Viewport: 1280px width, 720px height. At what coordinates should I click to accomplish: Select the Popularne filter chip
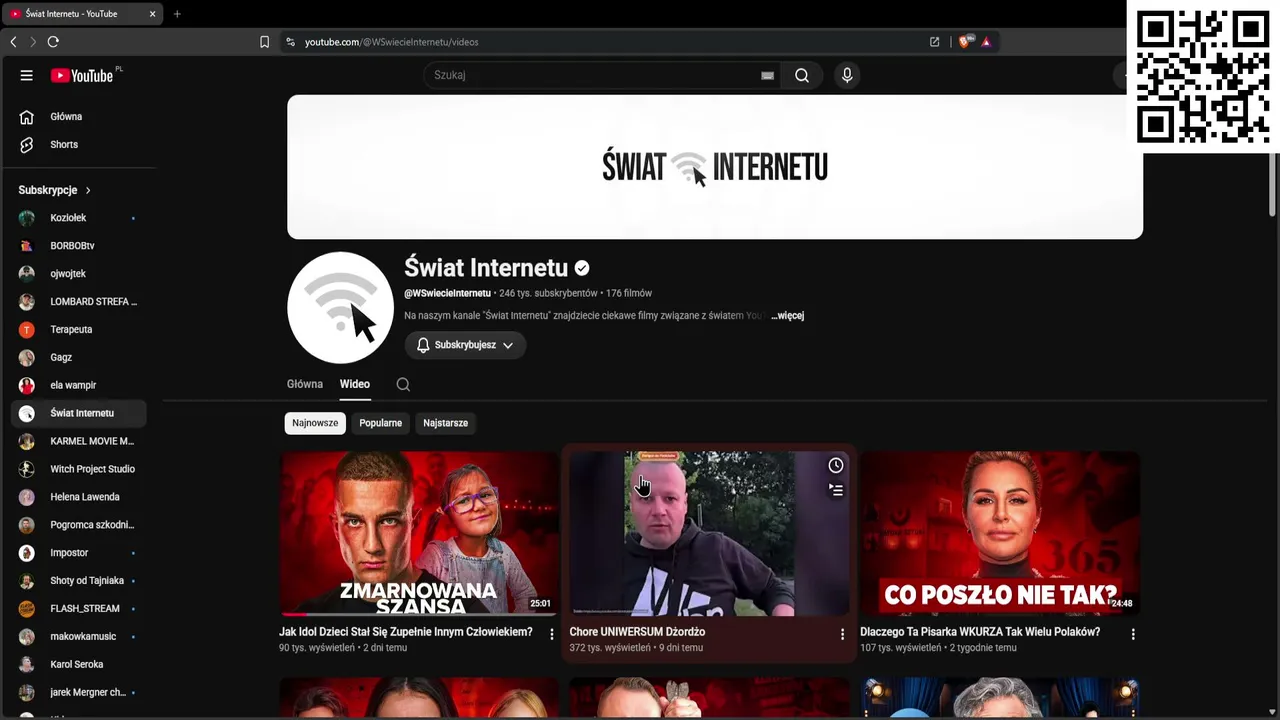click(381, 423)
